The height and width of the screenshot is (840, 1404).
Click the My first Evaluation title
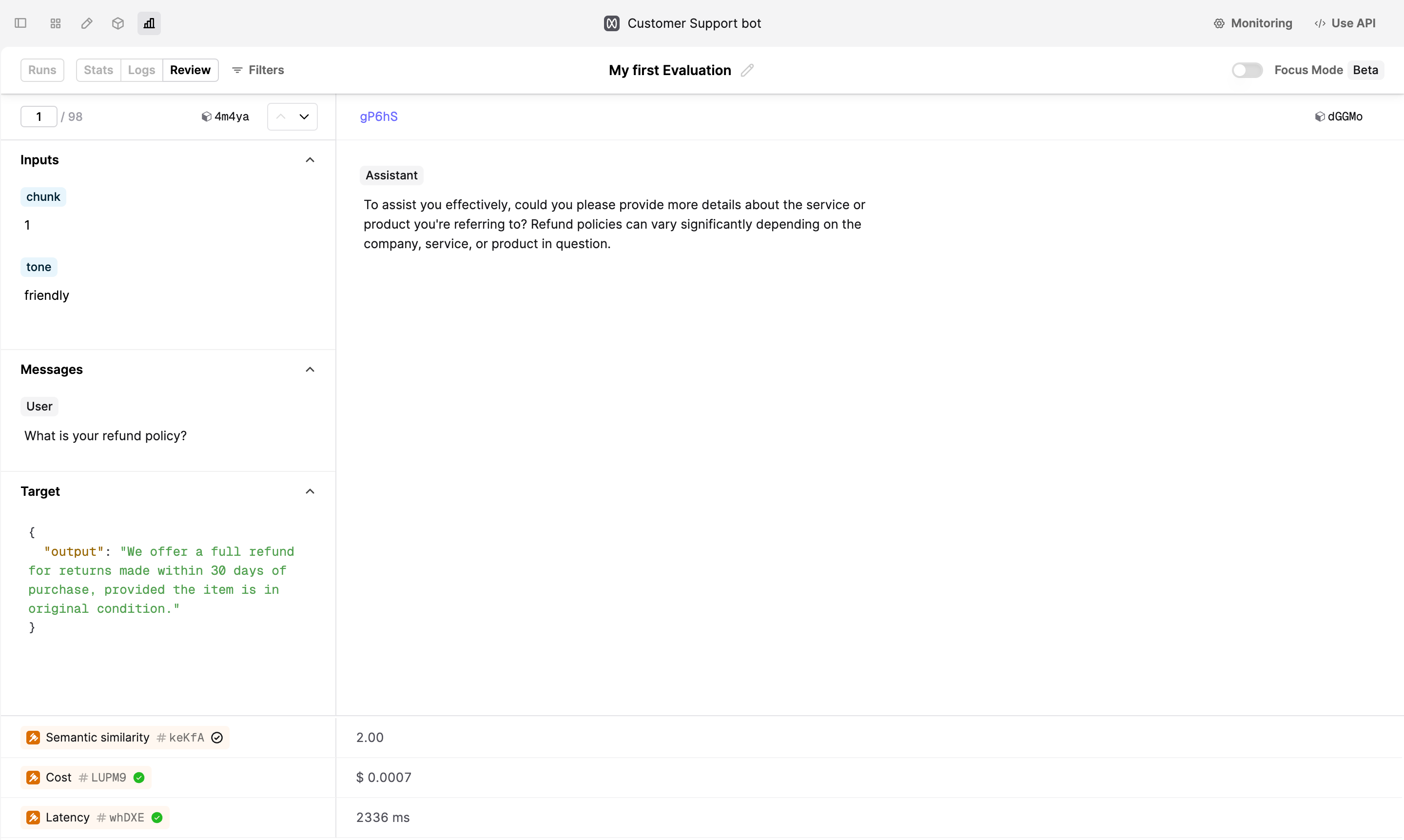tap(669, 70)
